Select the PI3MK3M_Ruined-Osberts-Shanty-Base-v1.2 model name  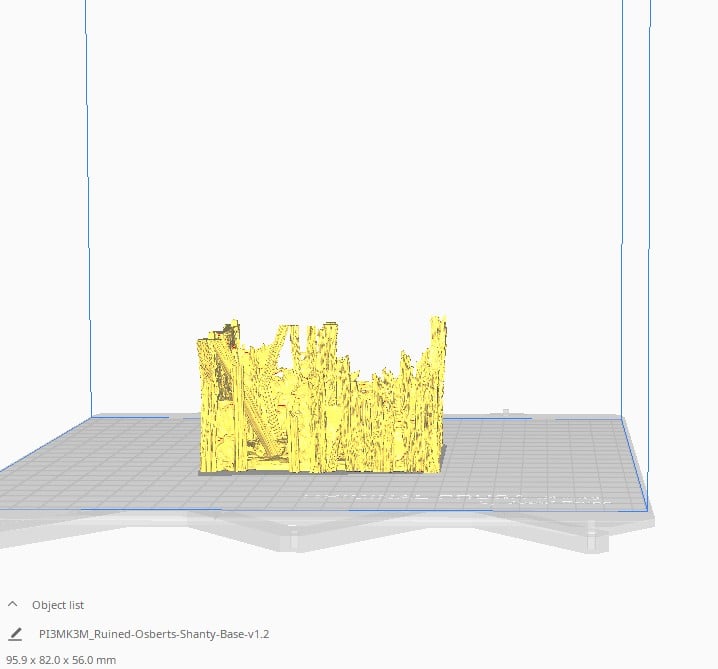(153, 634)
